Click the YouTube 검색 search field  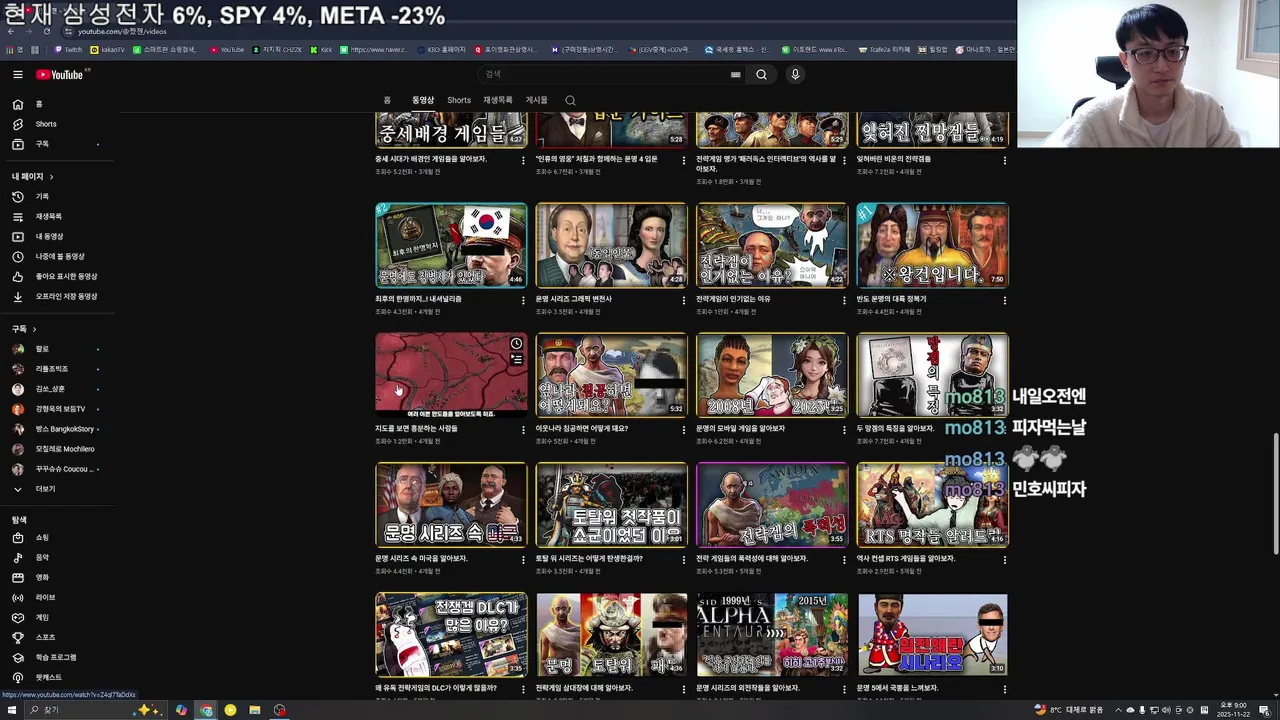[610, 74]
